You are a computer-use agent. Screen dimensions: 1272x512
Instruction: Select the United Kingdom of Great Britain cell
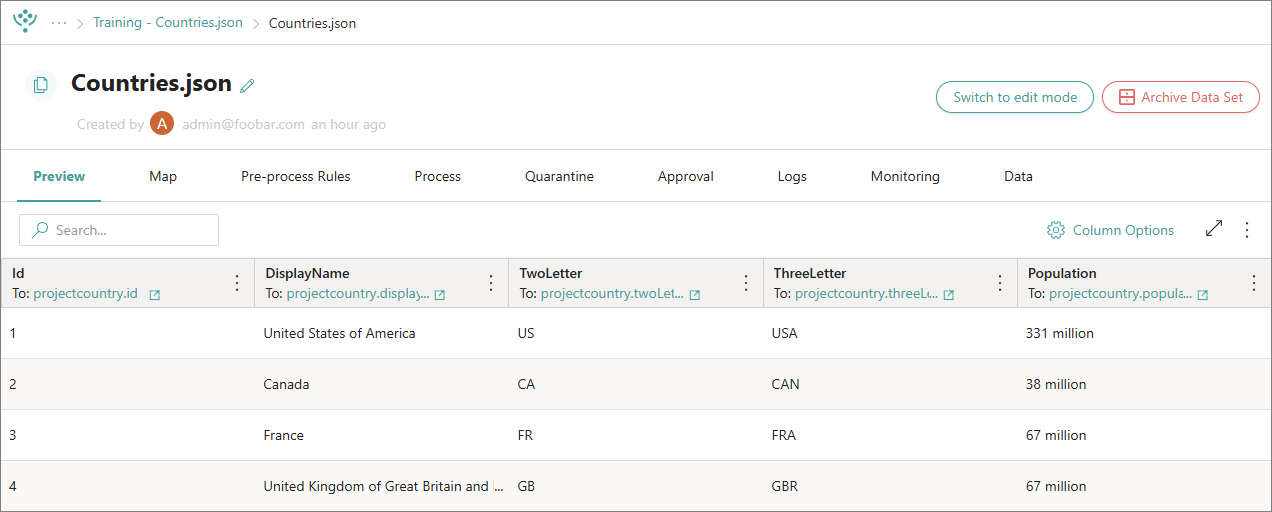point(382,486)
